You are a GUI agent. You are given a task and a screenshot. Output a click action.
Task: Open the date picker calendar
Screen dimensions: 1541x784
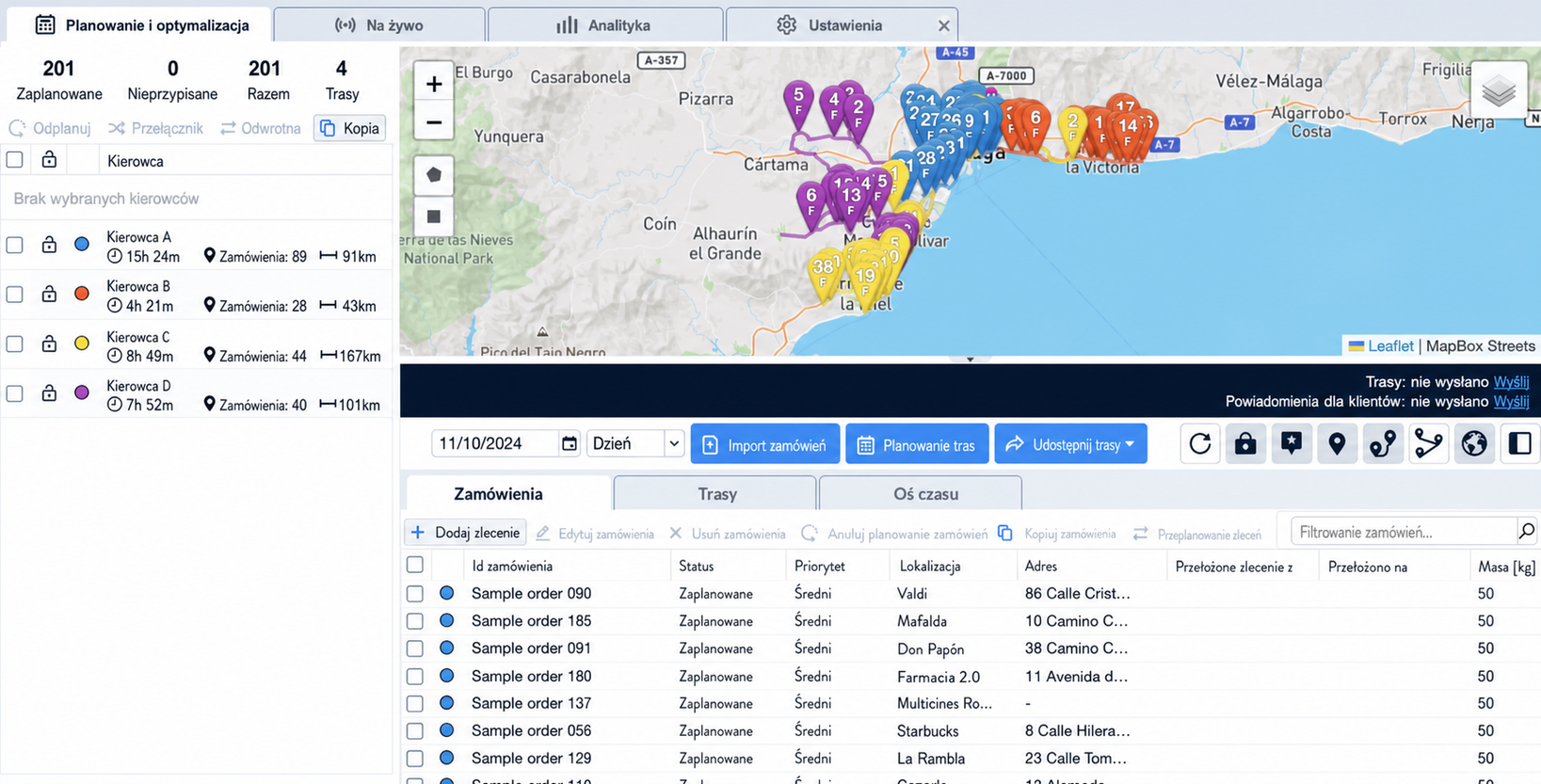tap(570, 443)
